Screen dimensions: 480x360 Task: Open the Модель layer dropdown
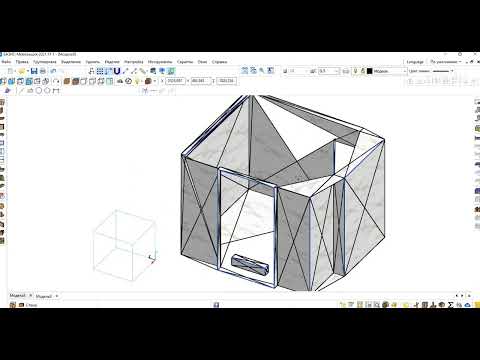[390, 71]
